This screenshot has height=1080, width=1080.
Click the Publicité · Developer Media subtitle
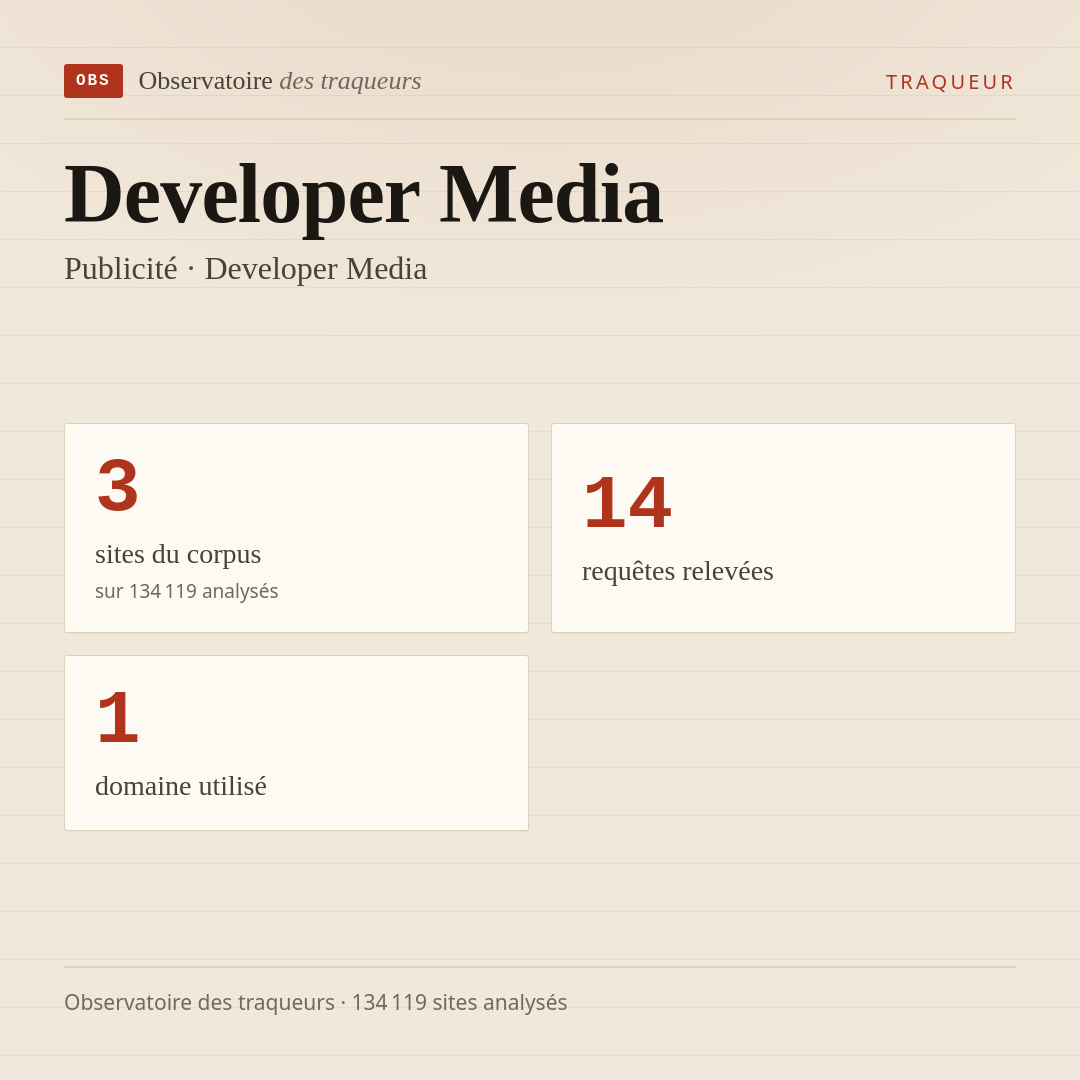[x=245, y=269]
